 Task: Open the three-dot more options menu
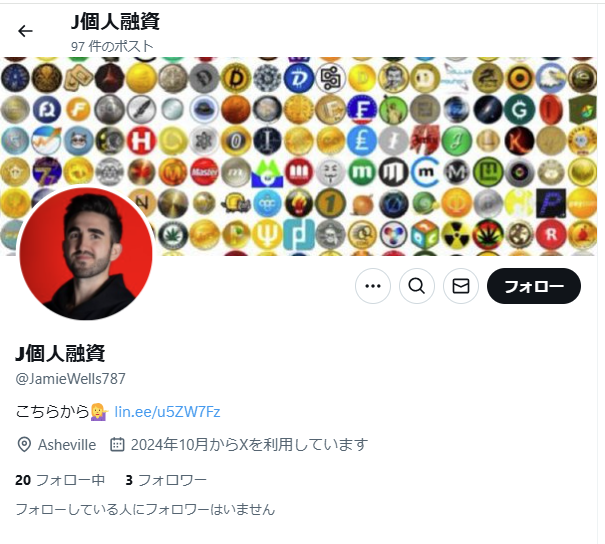point(373,286)
